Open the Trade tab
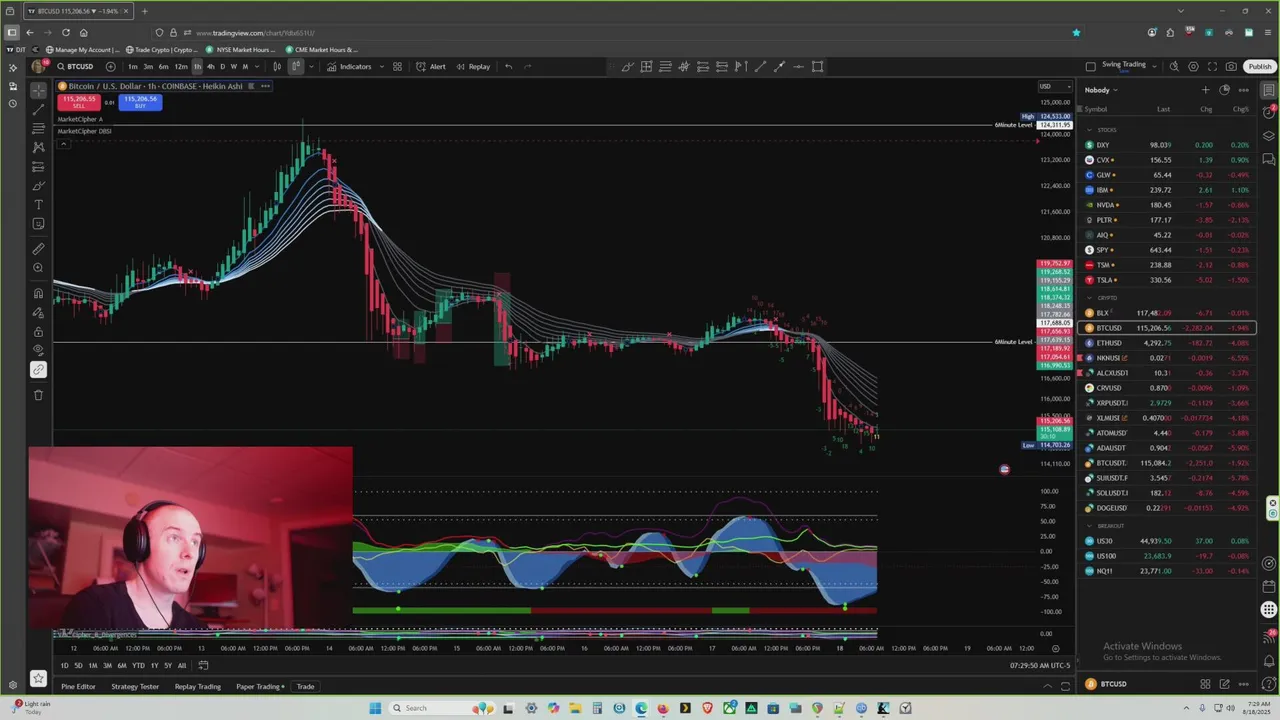 click(305, 687)
